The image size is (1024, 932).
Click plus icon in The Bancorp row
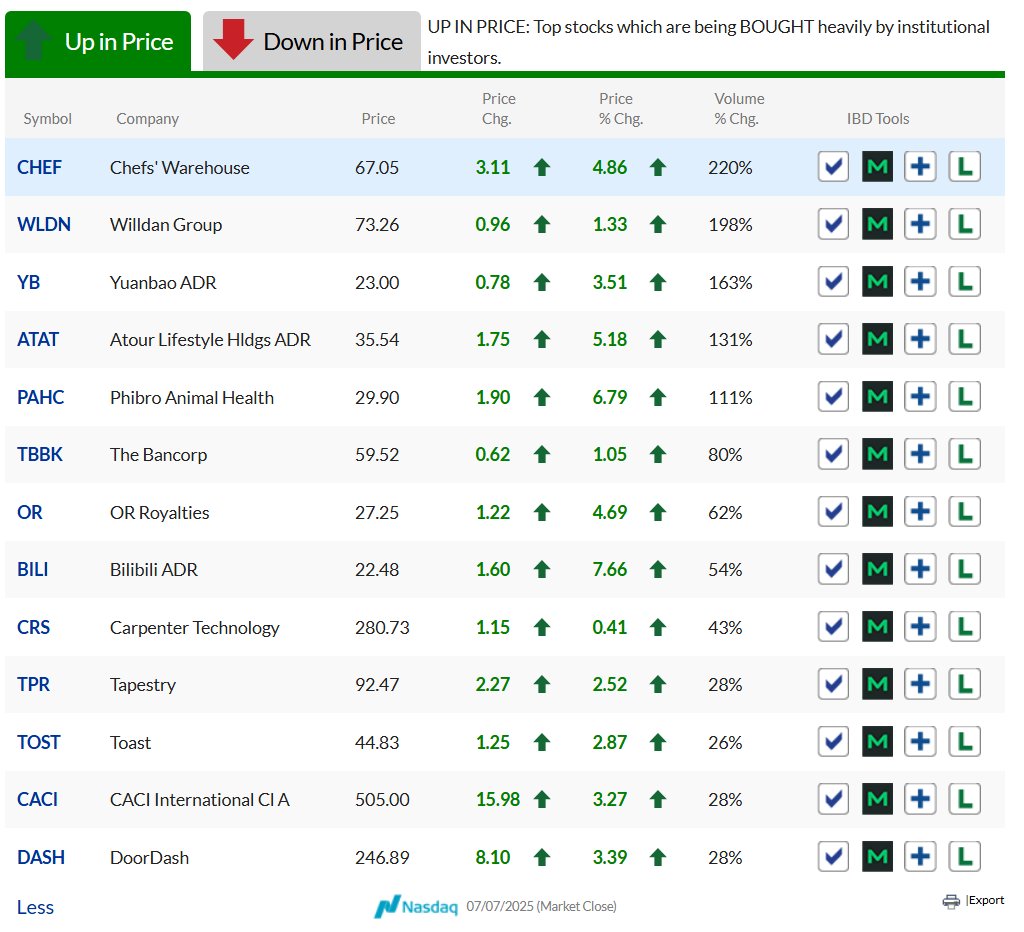tap(920, 455)
